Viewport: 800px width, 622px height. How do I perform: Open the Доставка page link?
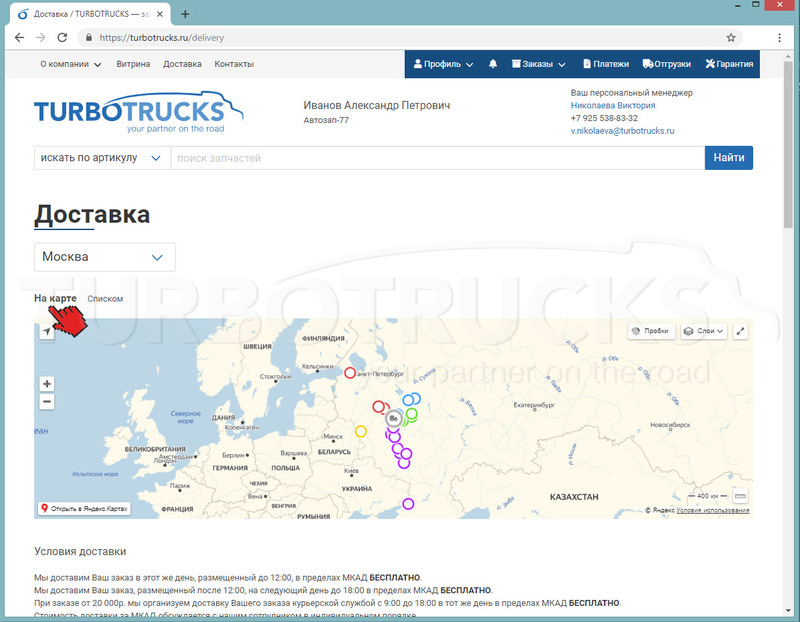pyautogui.click(x=182, y=64)
